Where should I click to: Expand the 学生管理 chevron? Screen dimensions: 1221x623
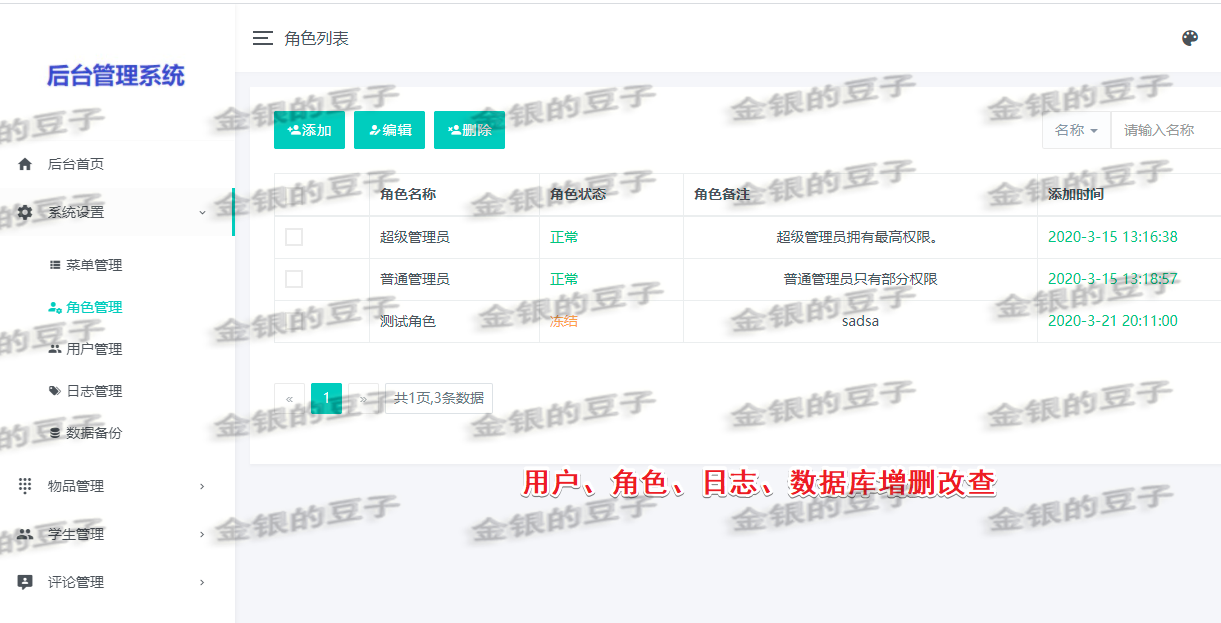tap(202, 534)
